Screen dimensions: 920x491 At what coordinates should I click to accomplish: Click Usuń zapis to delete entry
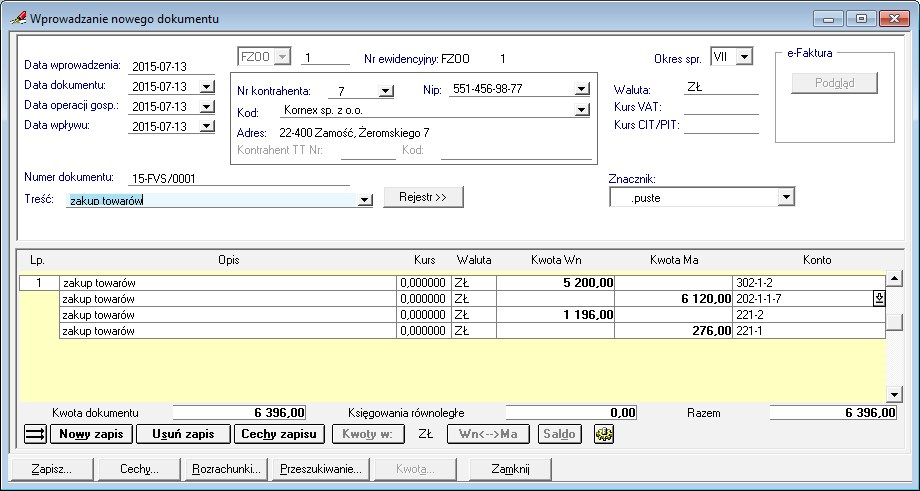point(183,434)
